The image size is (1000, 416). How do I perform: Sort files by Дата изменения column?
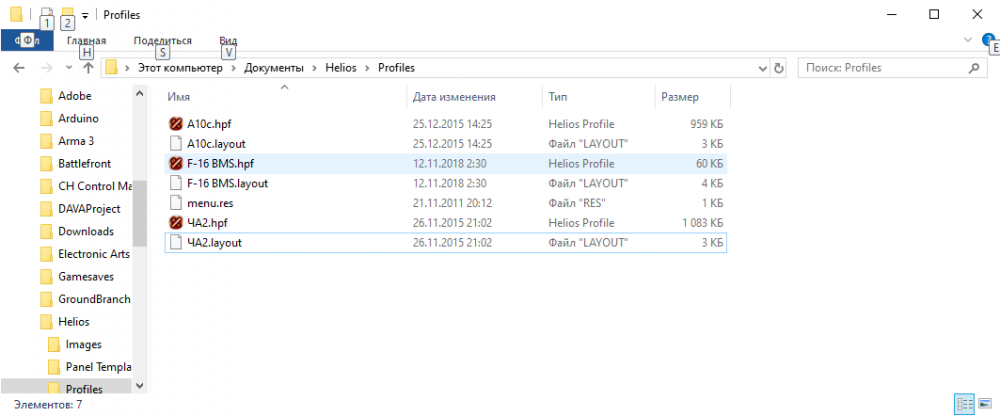tap(454, 97)
